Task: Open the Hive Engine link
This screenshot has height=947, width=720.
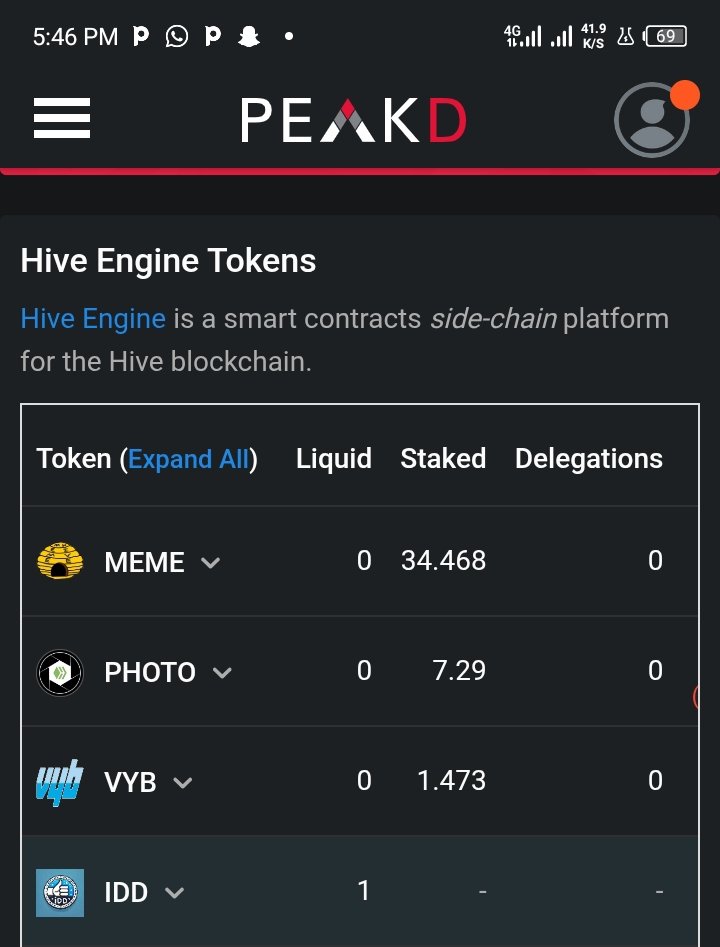Action: [93, 319]
